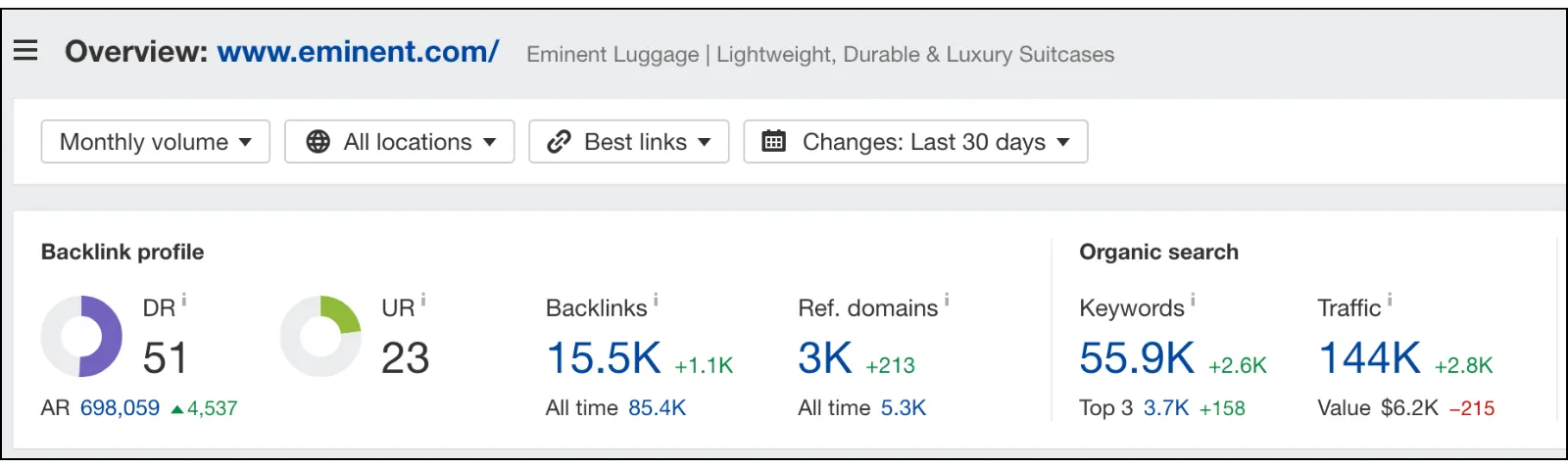Open the 3K referring domains count

(825, 358)
